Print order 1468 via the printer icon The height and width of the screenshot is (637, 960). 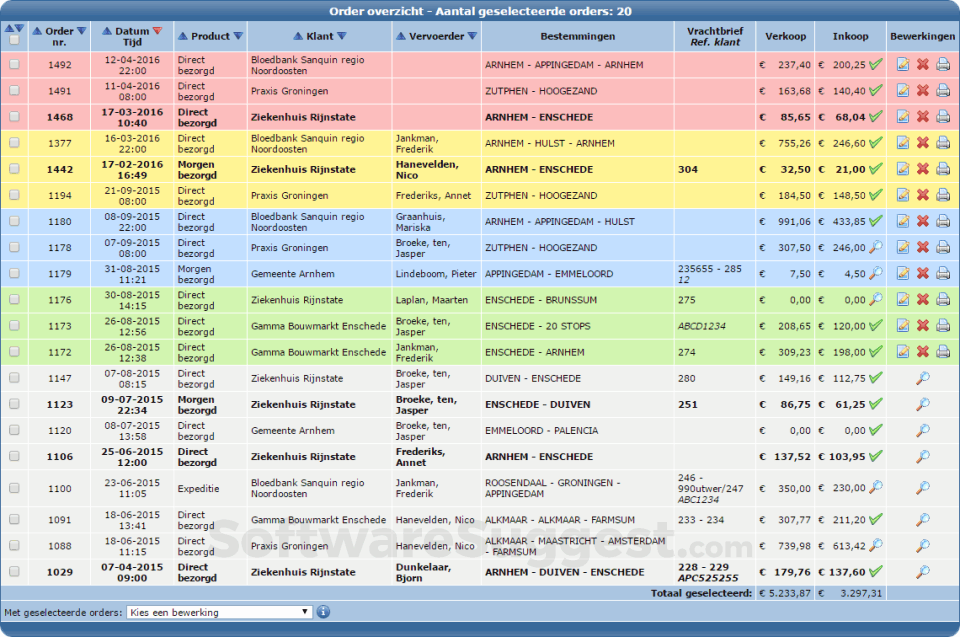tap(943, 117)
